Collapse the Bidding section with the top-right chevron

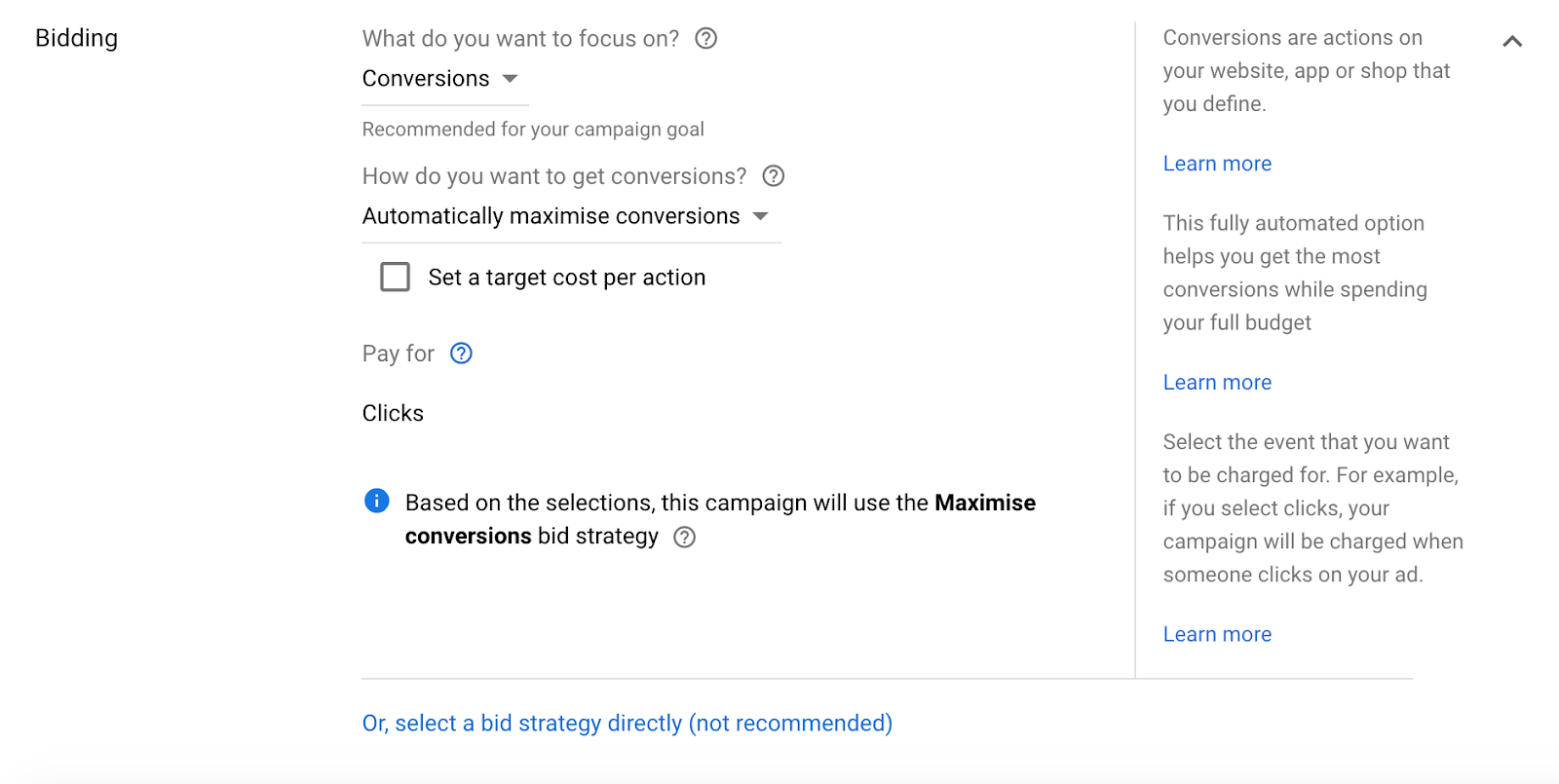pyautogui.click(x=1511, y=41)
